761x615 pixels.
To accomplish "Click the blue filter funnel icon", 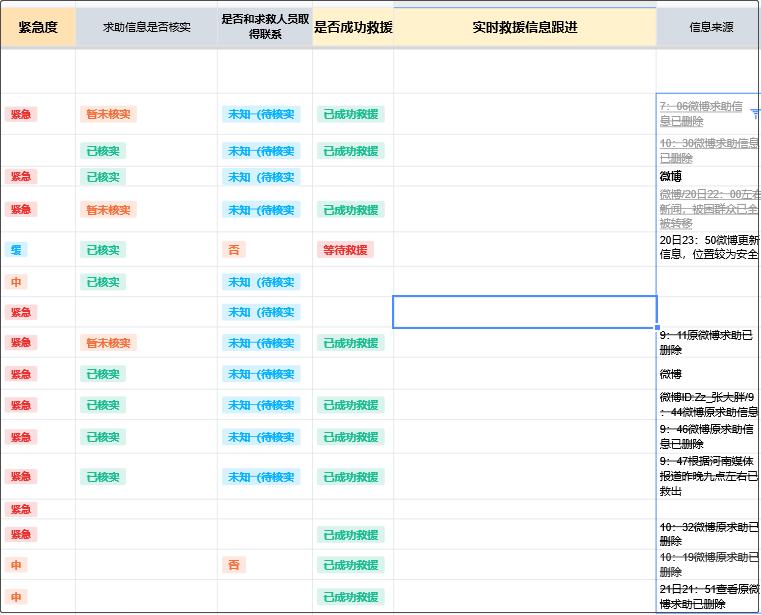I will coord(755,114).
